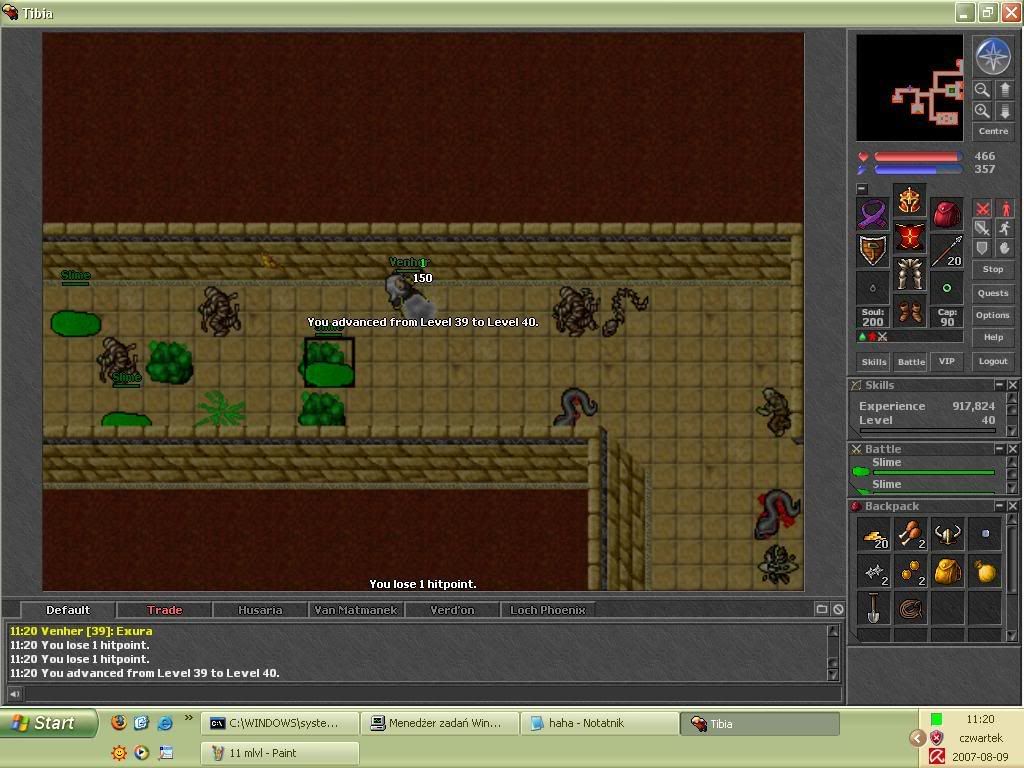This screenshot has width=1024, height=768.
Task: Select the shield in the hand slot
Action: (x=872, y=251)
